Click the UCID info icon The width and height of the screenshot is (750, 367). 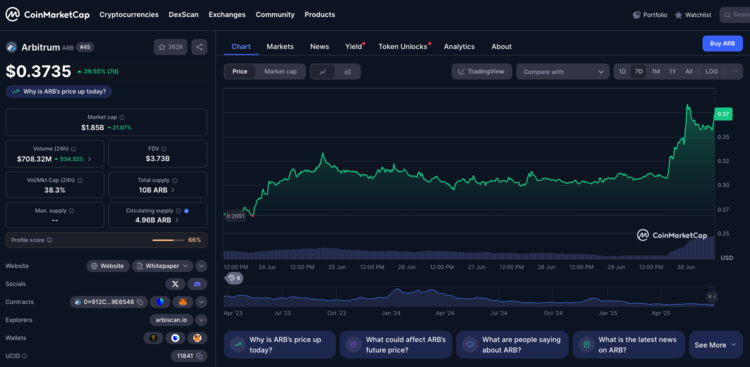pyautogui.click(x=24, y=356)
